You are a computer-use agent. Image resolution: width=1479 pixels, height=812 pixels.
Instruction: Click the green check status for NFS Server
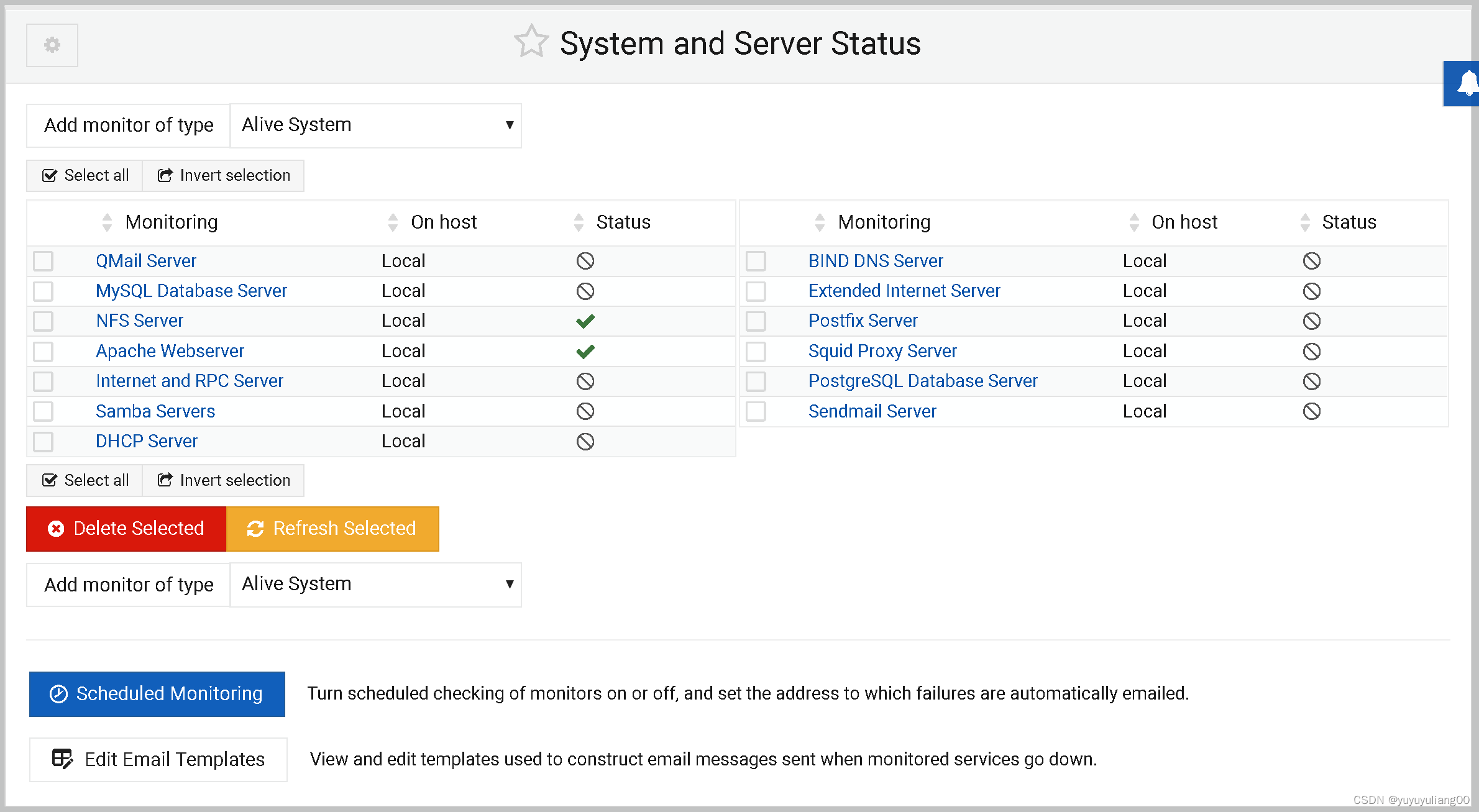pos(585,321)
